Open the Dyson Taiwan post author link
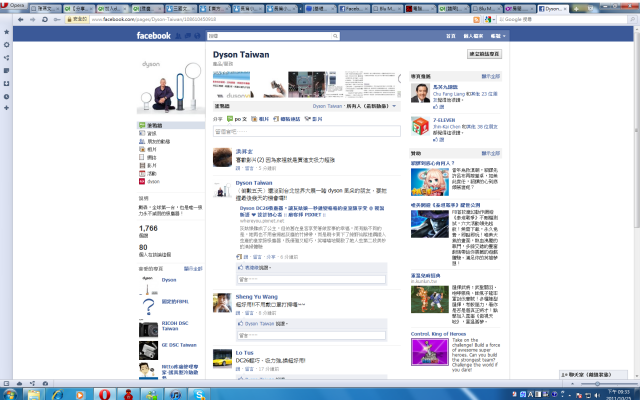The width and height of the screenshot is (640, 400). pos(253,183)
